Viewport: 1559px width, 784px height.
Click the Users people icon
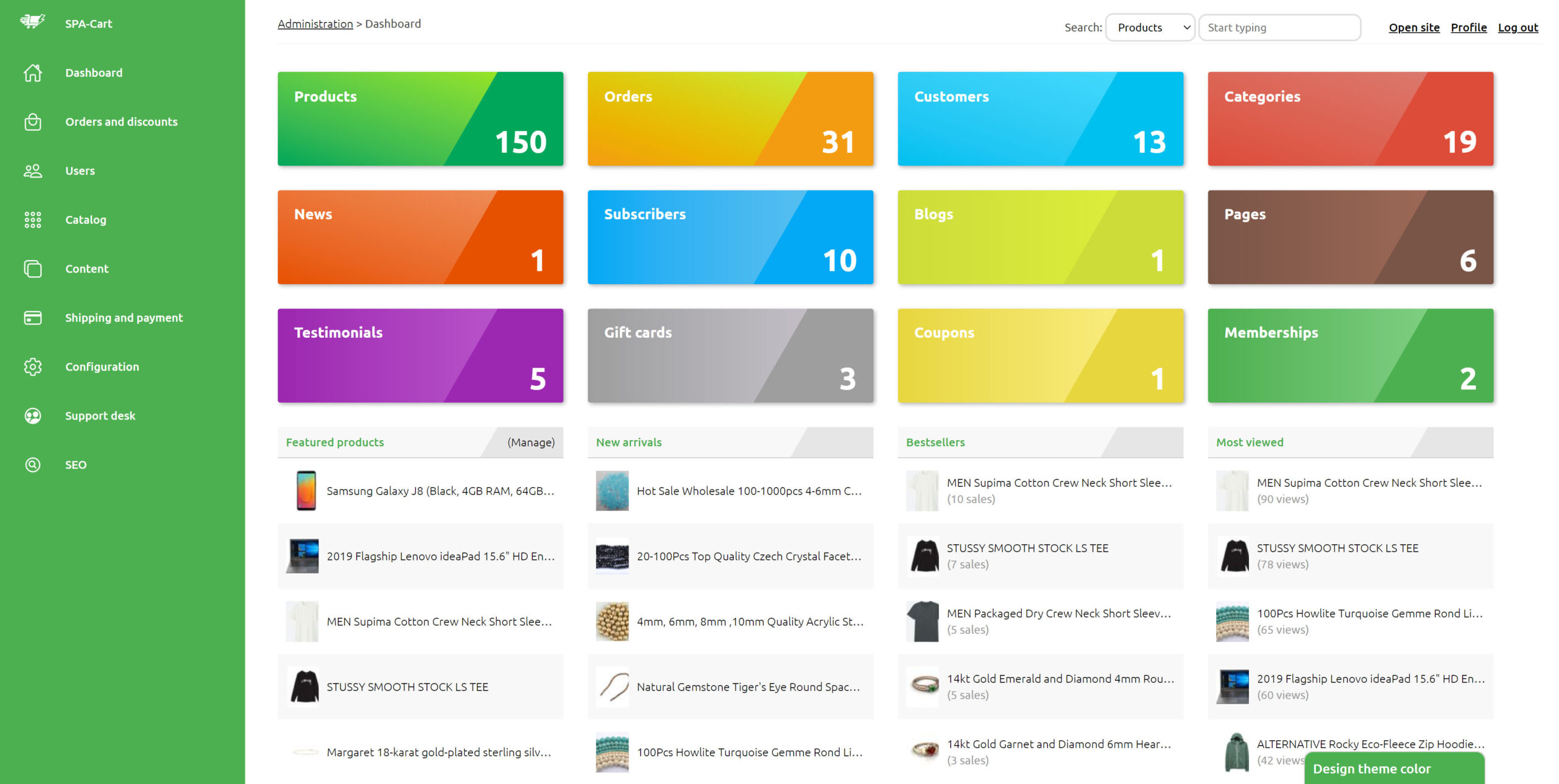[32, 171]
